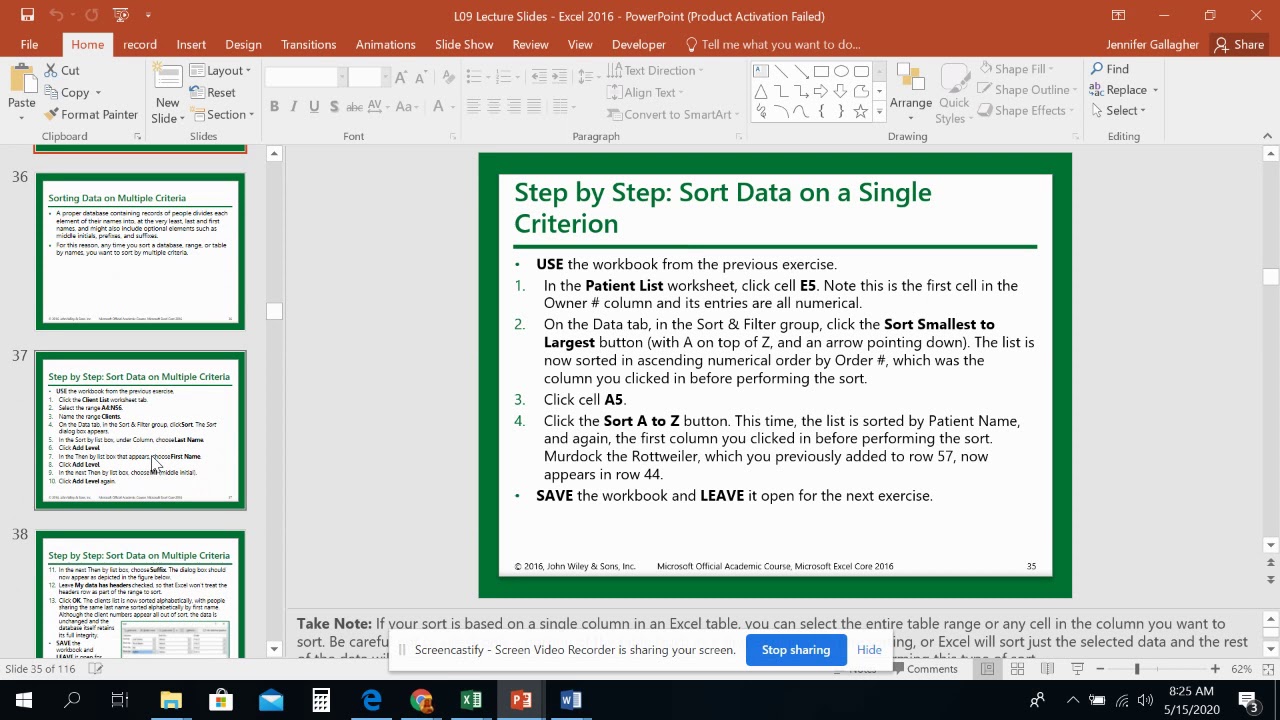This screenshot has height=720, width=1280.
Task: Switch to Slide Sorter view
Action: [1017, 669]
